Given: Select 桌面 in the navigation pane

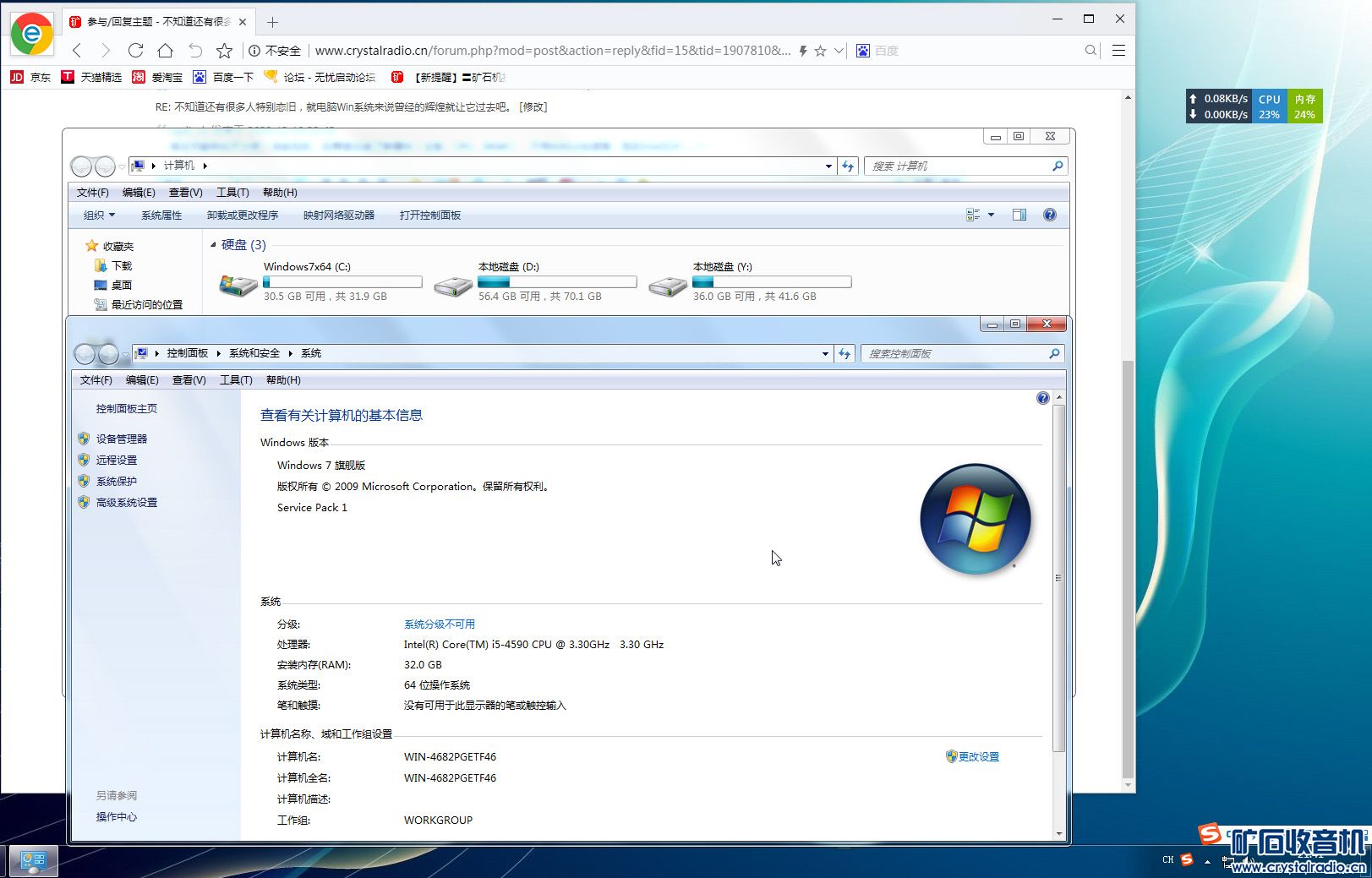Looking at the screenshot, I should tap(113, 286).
